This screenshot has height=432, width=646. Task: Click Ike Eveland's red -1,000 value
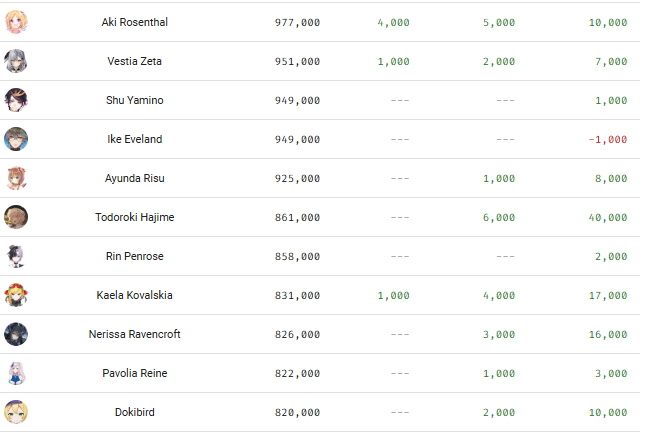607,139
